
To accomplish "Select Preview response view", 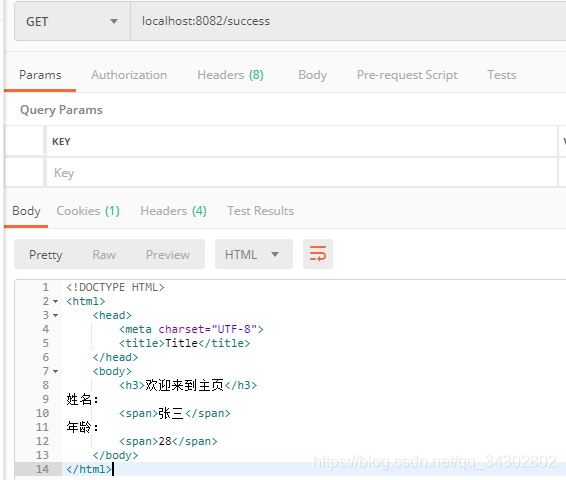I will [167, 255].
